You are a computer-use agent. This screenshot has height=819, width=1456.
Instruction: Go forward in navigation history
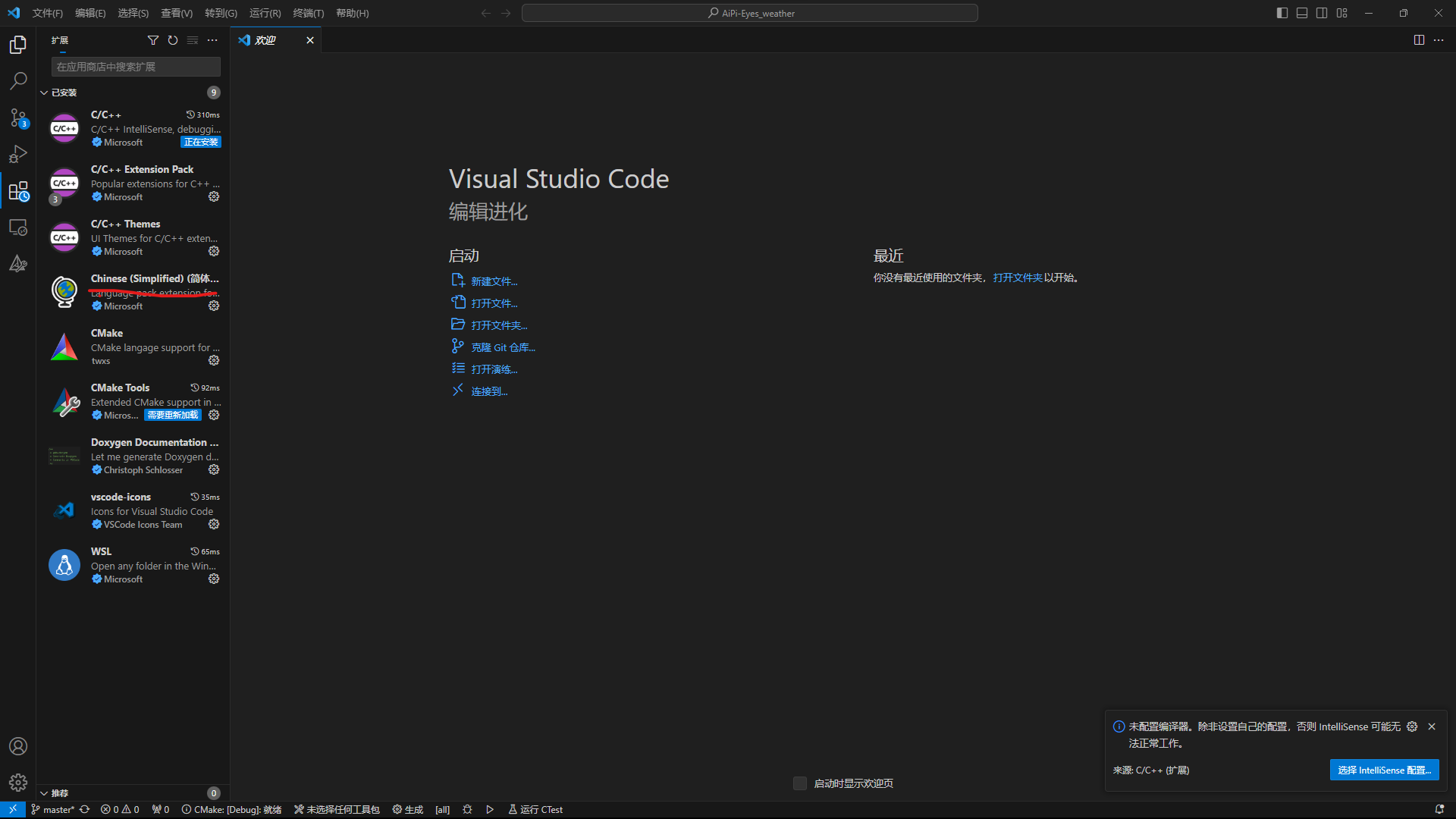click(506, 13)
